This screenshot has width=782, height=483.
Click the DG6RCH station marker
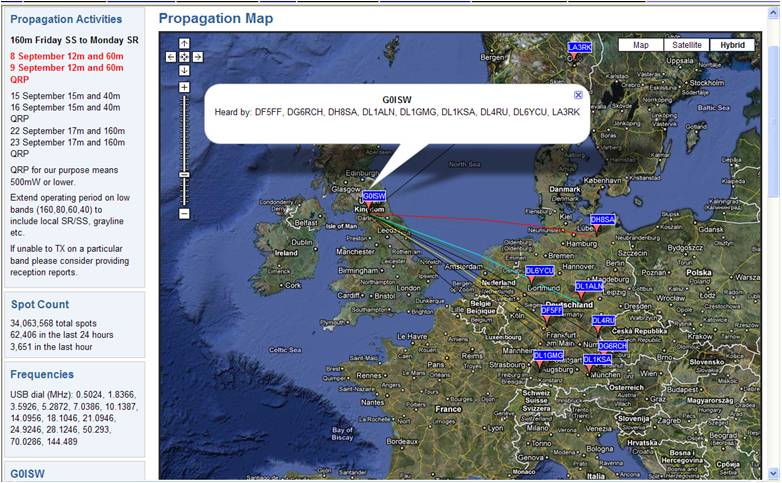[612, 346]
